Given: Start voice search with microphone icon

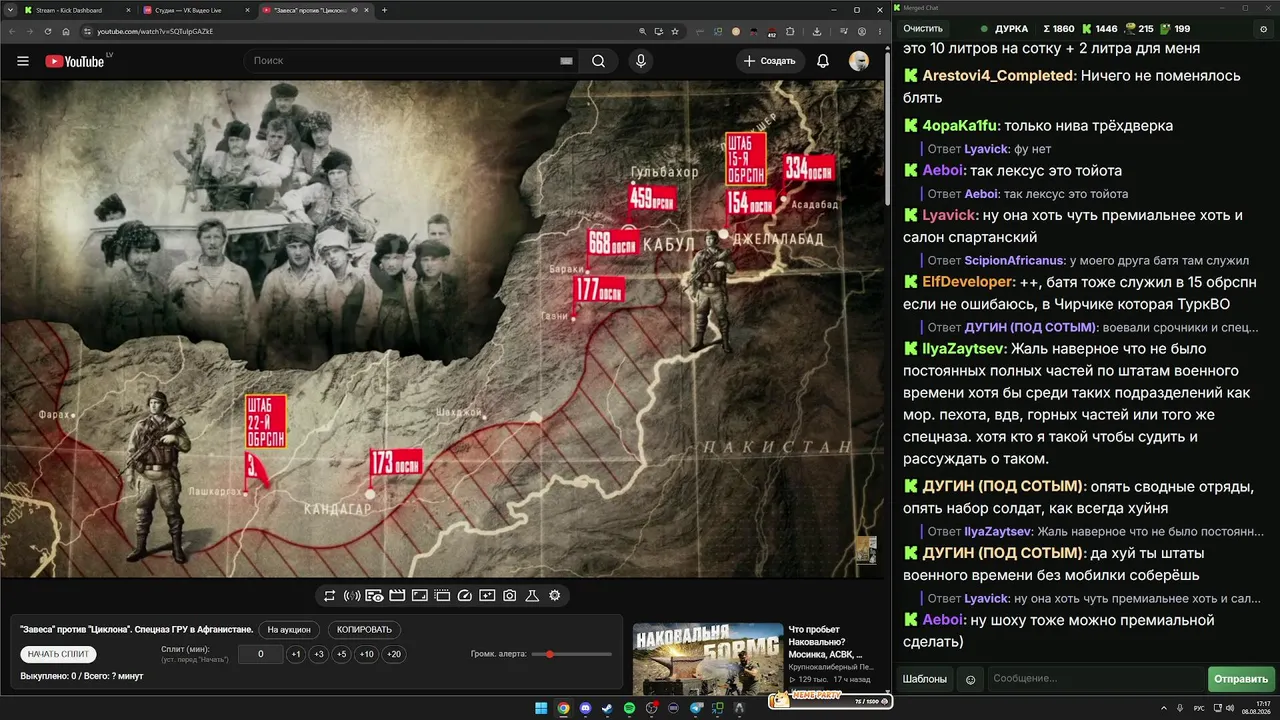Looking at the screenshot, I should [641, 61].
